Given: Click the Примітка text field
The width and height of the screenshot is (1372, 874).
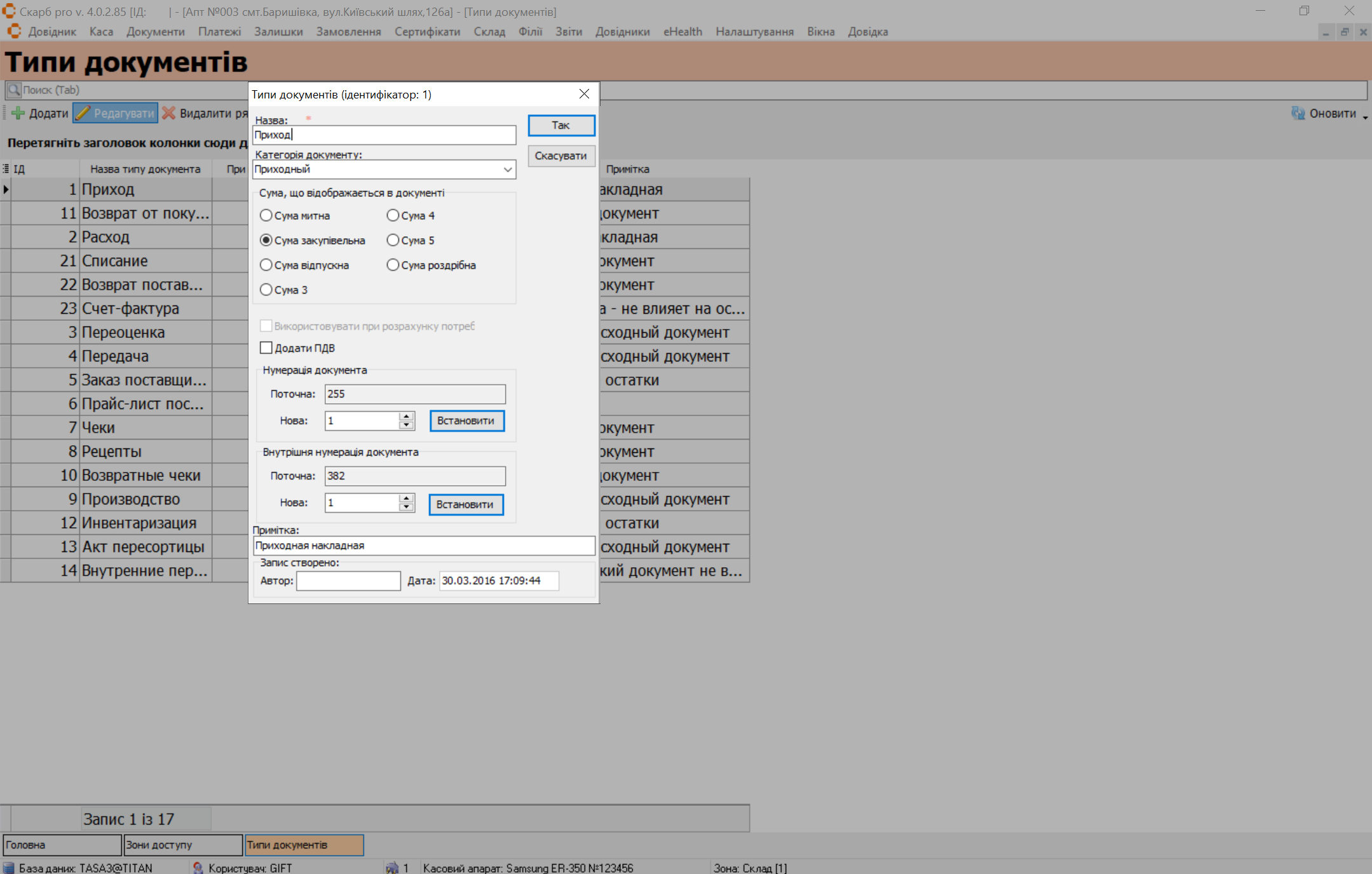Looking at the screenshot, I should click(x=423, y=545).
